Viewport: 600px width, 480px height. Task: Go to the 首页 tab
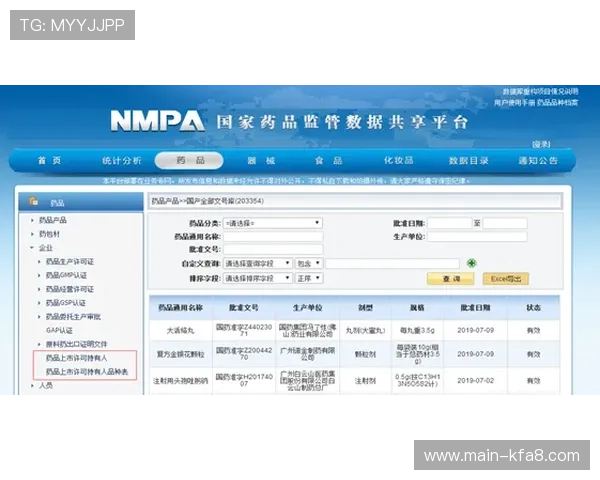(x=49, y=160)
